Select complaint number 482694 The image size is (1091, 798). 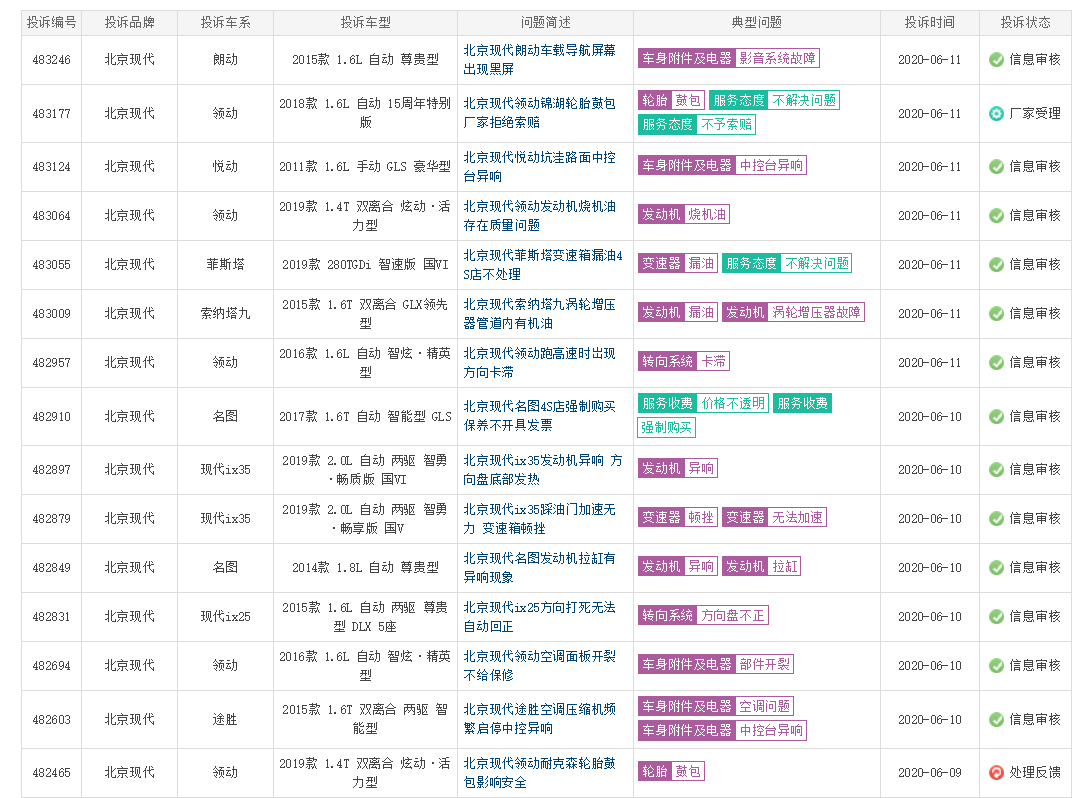[51, 666]
